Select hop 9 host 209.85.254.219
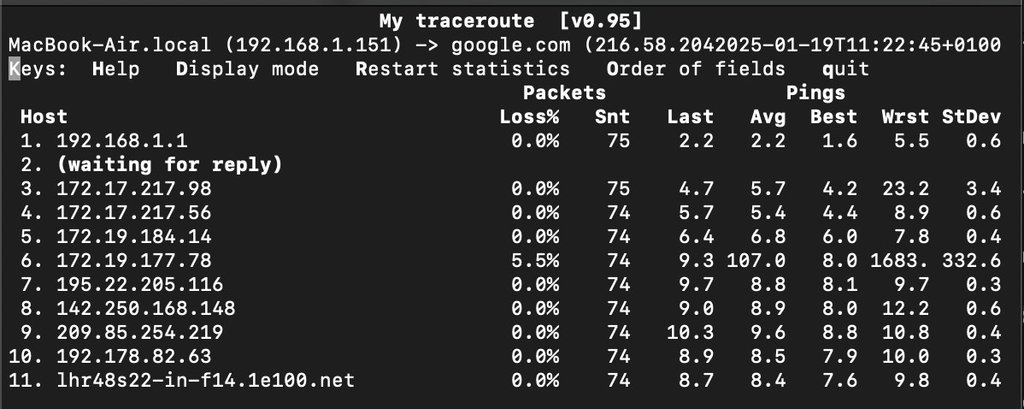Image resolution: width=1024 pixels, height=409 pixels. click(x=139, y=332)
